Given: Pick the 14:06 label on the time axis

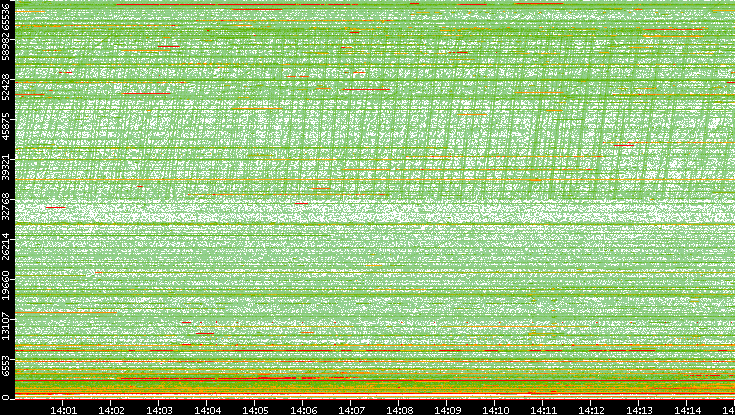Looking at the screenshot, I should pos(303,410).
